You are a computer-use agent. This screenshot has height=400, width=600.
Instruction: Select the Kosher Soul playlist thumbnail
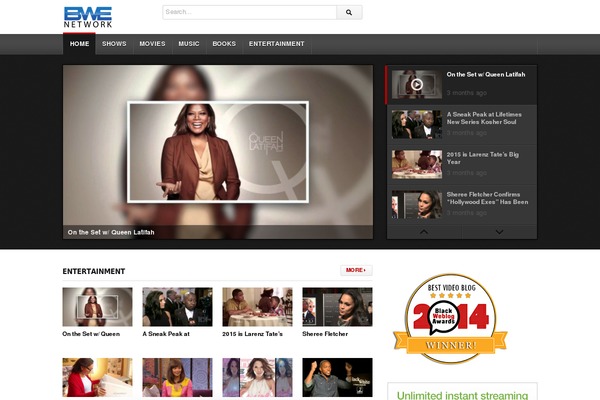coord(417,124)
